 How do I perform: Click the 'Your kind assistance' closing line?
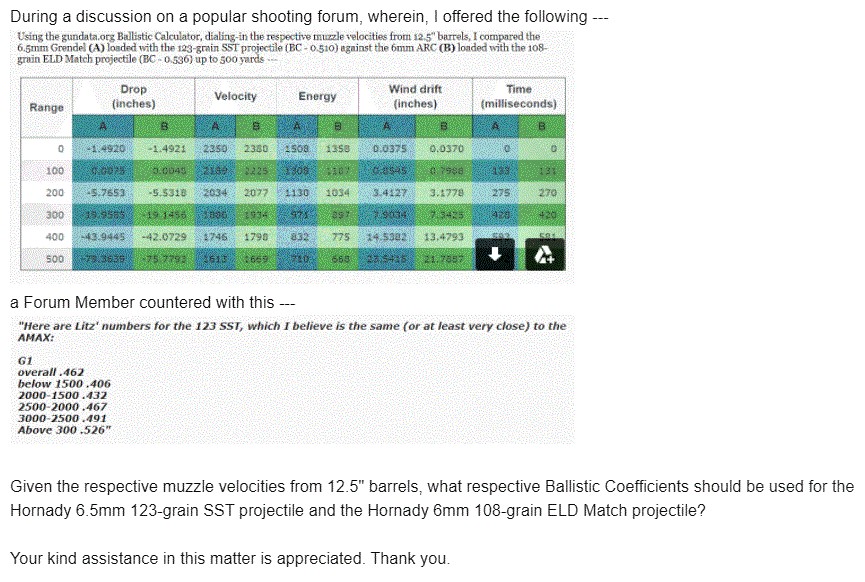pyautogui.click(x=230, y=558)
